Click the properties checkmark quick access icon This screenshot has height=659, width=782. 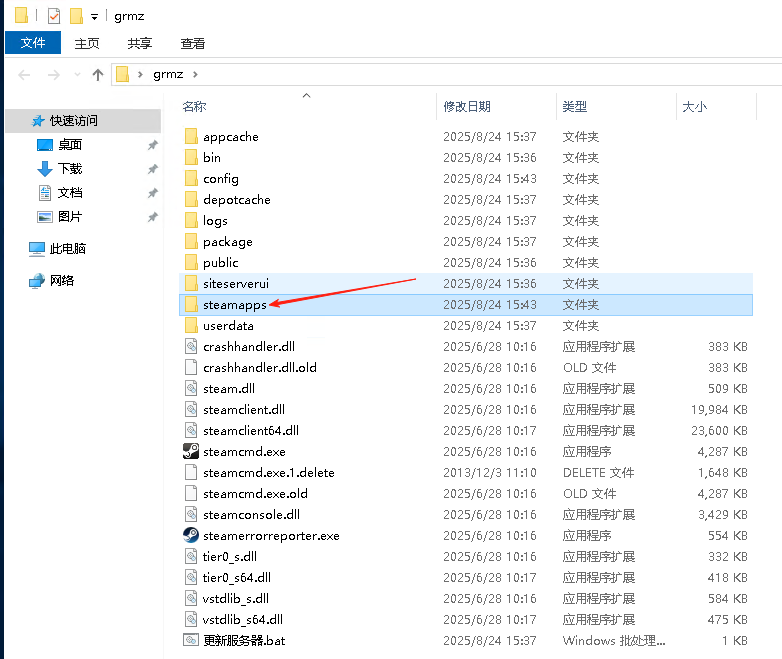point(54,16)
